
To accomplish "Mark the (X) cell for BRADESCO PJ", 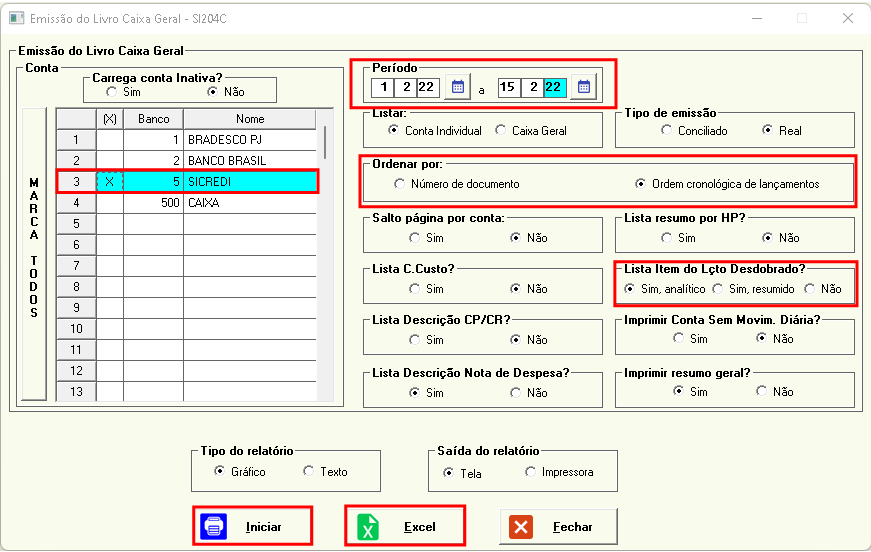I will 110,139.
